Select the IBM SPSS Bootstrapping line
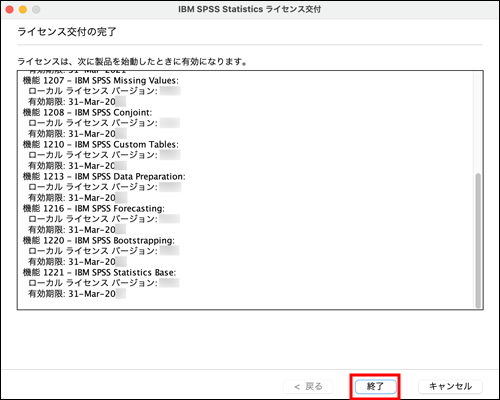The height and width of the screenshot is (400, 500). pyautogui.click(x=99, y=241)
